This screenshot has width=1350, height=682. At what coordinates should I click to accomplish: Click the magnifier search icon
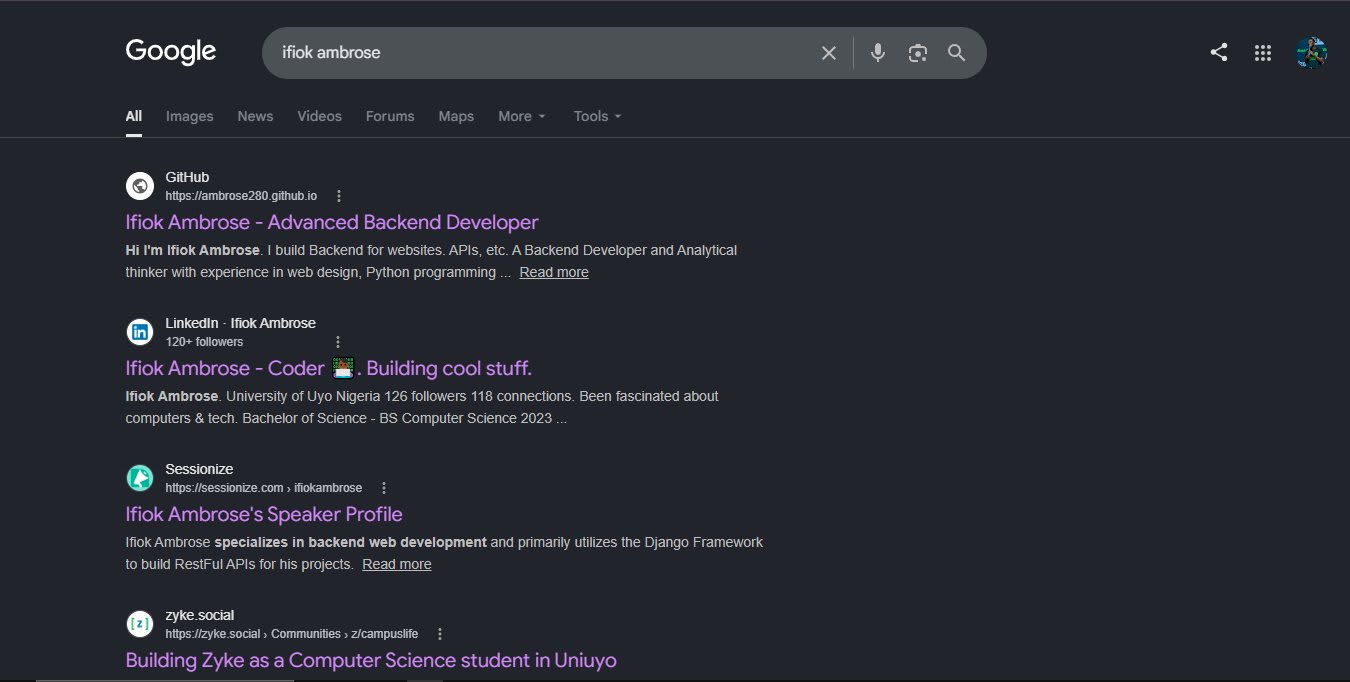[957, 53]
